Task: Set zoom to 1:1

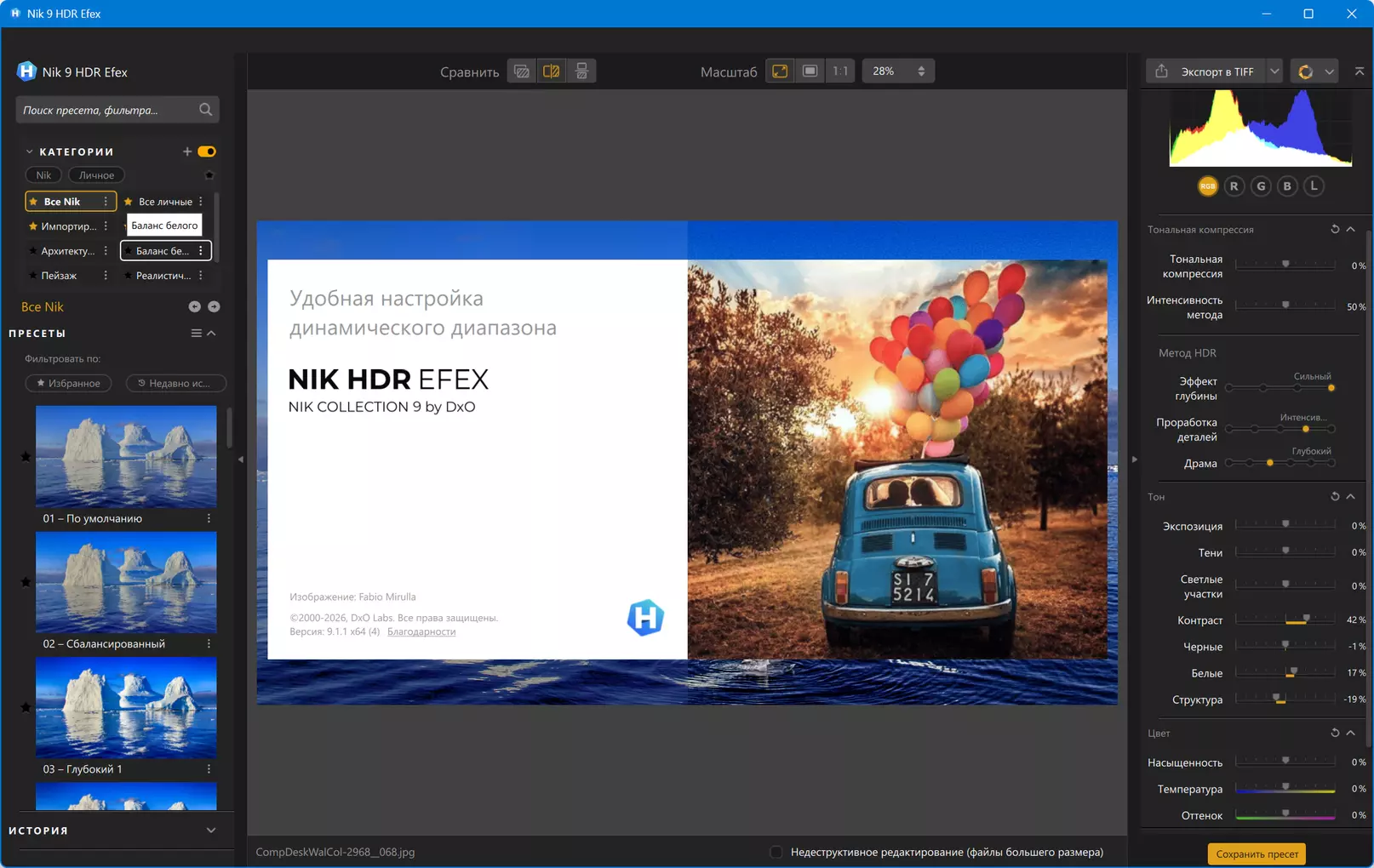Action: point(840,71)
